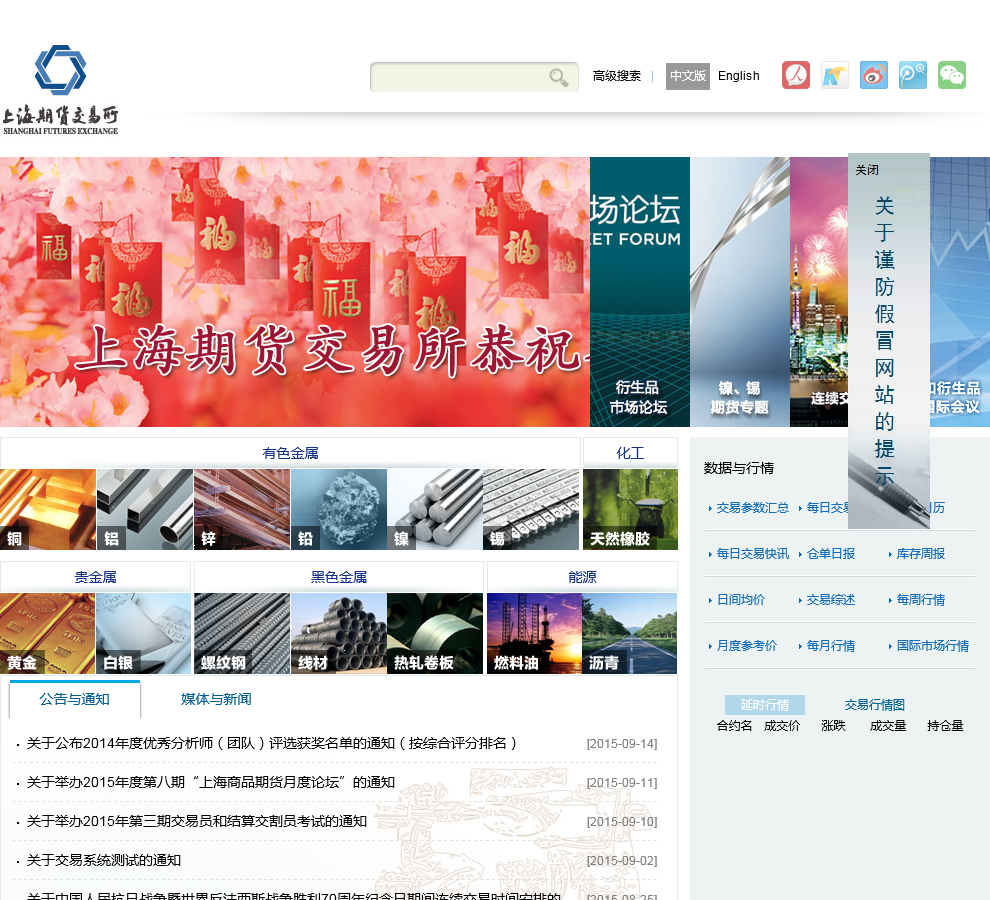
Task: Open the Tencent Weibo blue icon
Action: pyautogui.click(x=913, y=75)
